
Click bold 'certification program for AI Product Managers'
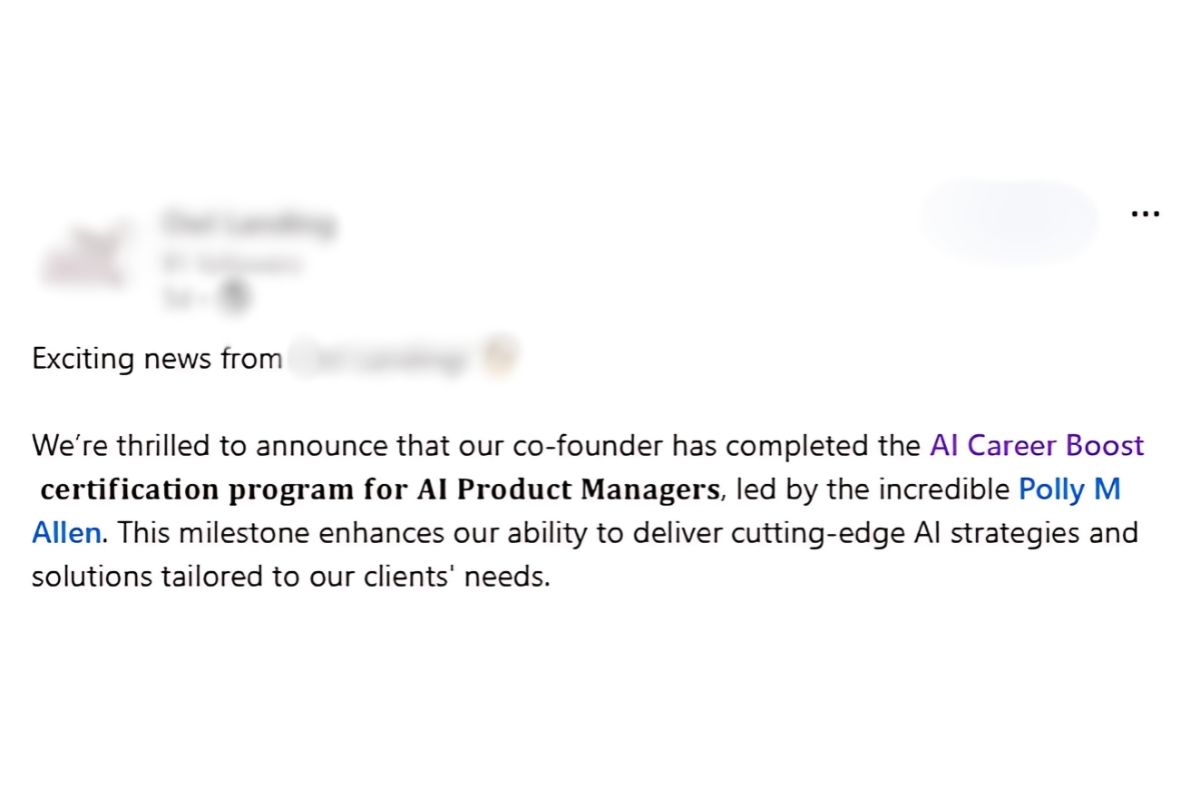click(x=380, y=490)
